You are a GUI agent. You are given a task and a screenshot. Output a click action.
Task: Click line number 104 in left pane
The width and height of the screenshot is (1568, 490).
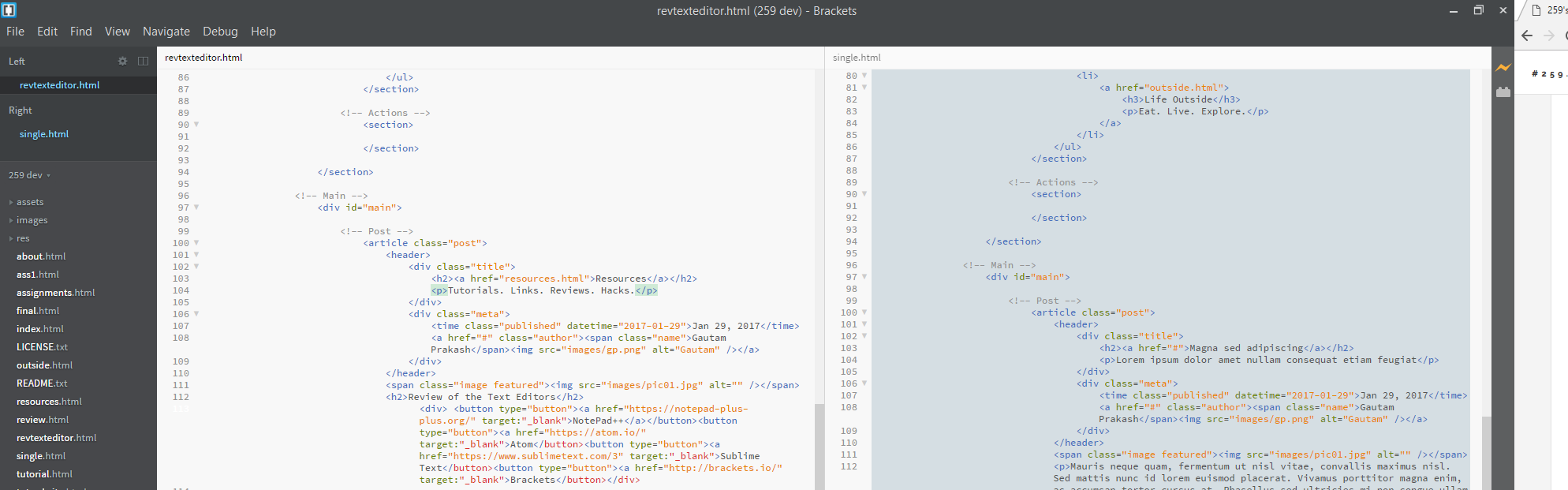[x=181, y=290]
